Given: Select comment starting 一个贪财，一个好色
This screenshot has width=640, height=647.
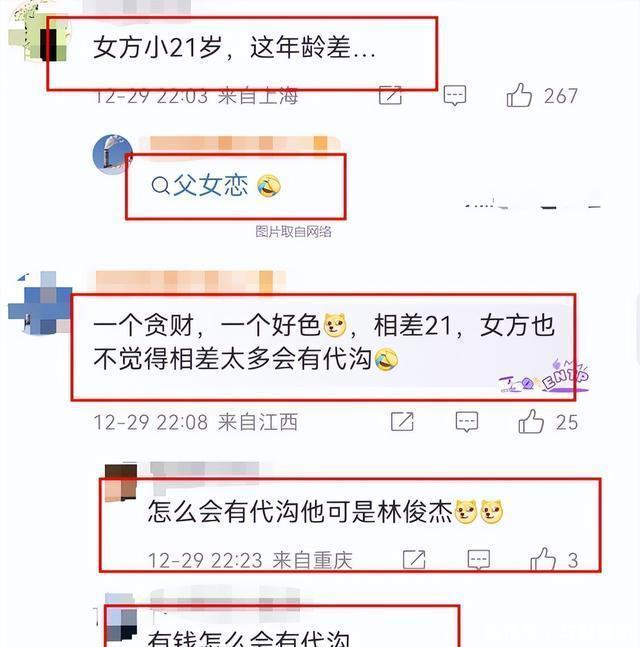Looking at the screenshot, I should pyautogui.click(x=324, y=342).
